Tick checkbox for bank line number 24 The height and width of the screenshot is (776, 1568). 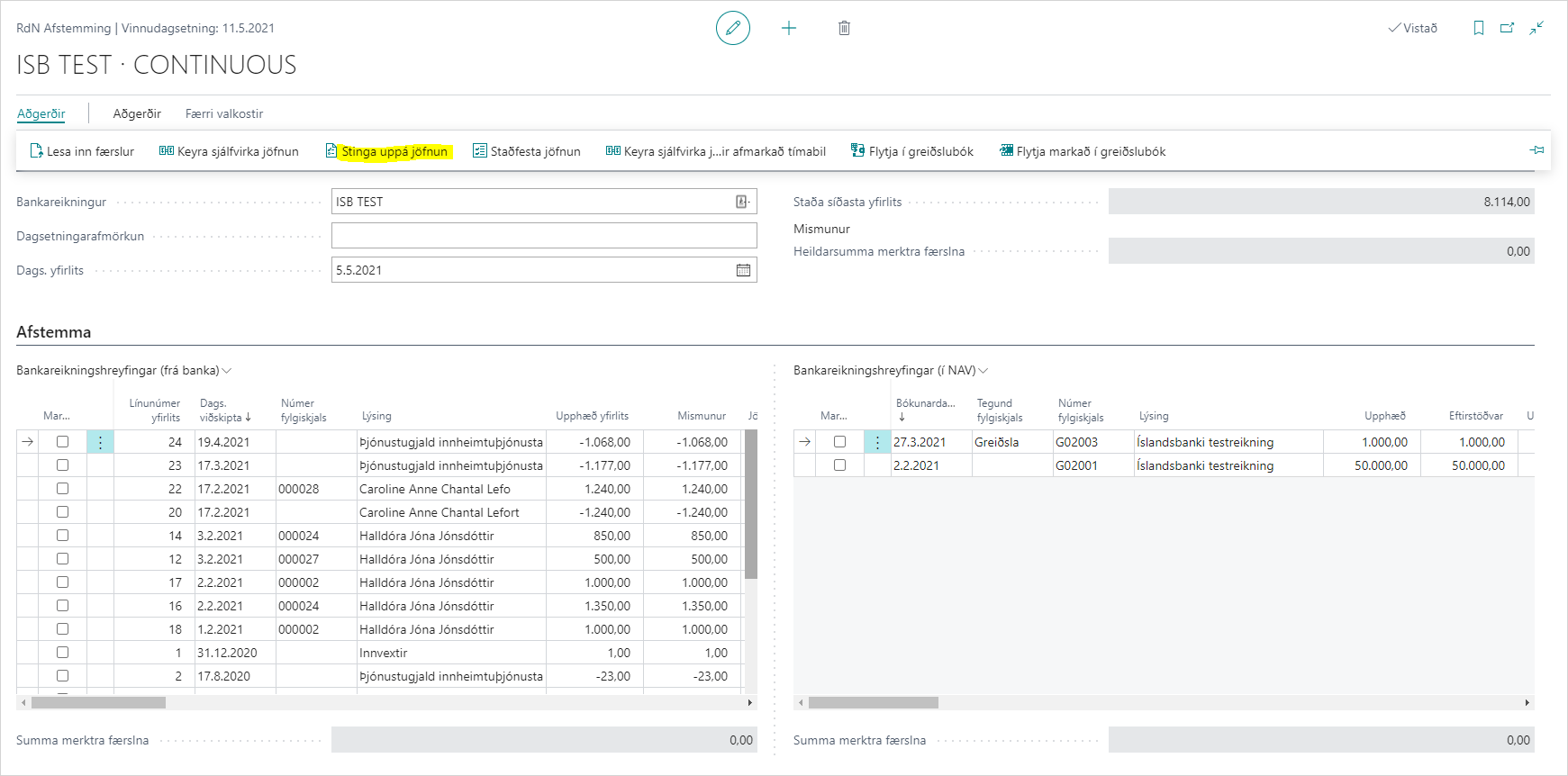[62, 442]
